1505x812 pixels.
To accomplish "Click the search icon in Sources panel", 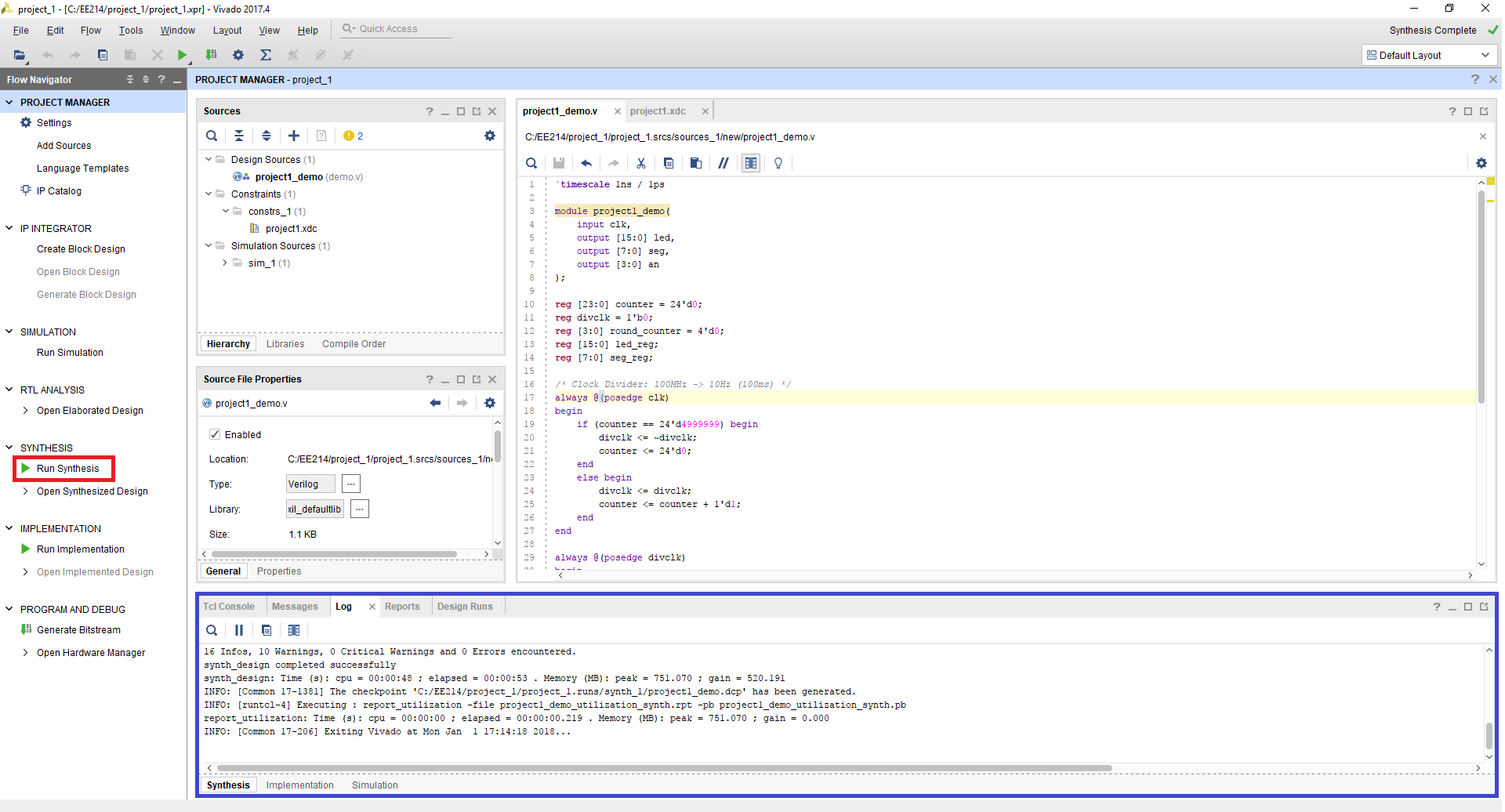I will point(212,136).
